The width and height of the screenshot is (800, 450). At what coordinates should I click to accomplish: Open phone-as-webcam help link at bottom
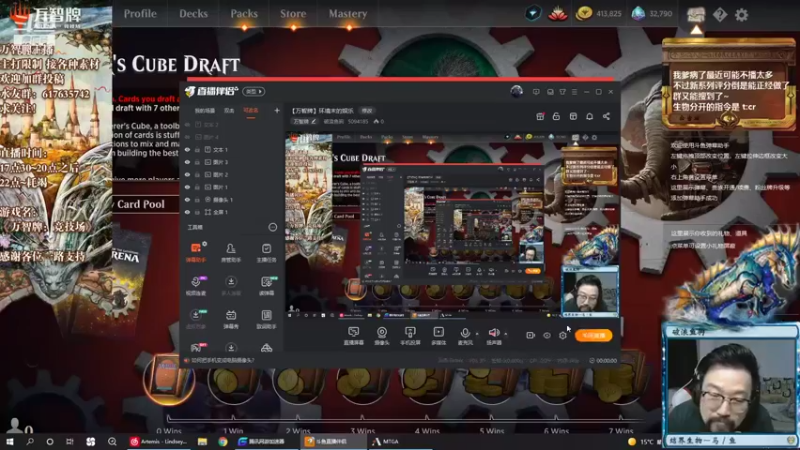point(221,360)
